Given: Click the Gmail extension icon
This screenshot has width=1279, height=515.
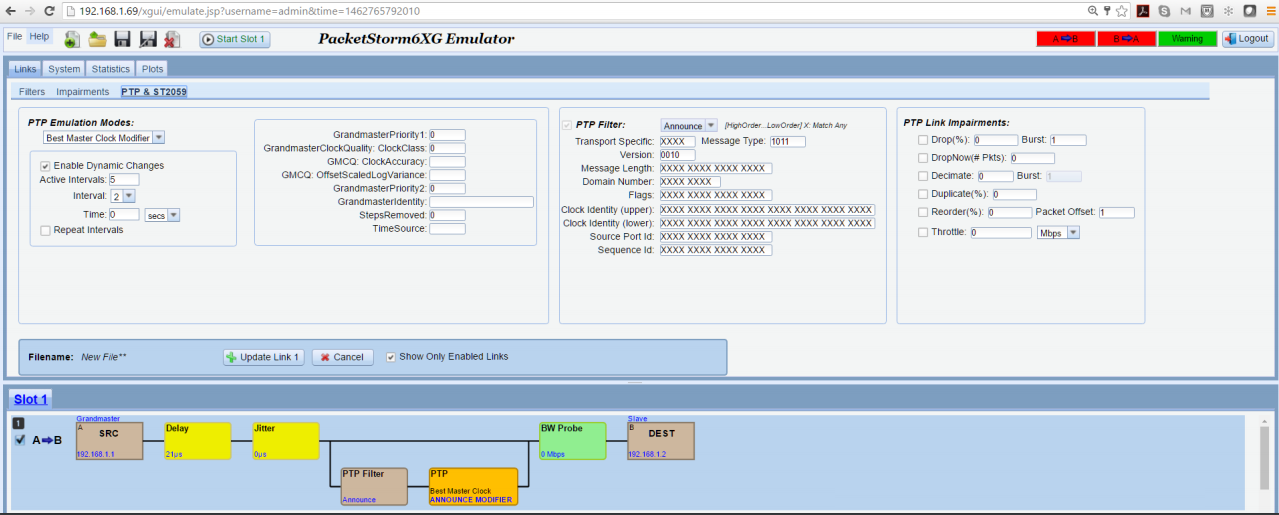Looking at the screenshot, I should [1185, 11].
